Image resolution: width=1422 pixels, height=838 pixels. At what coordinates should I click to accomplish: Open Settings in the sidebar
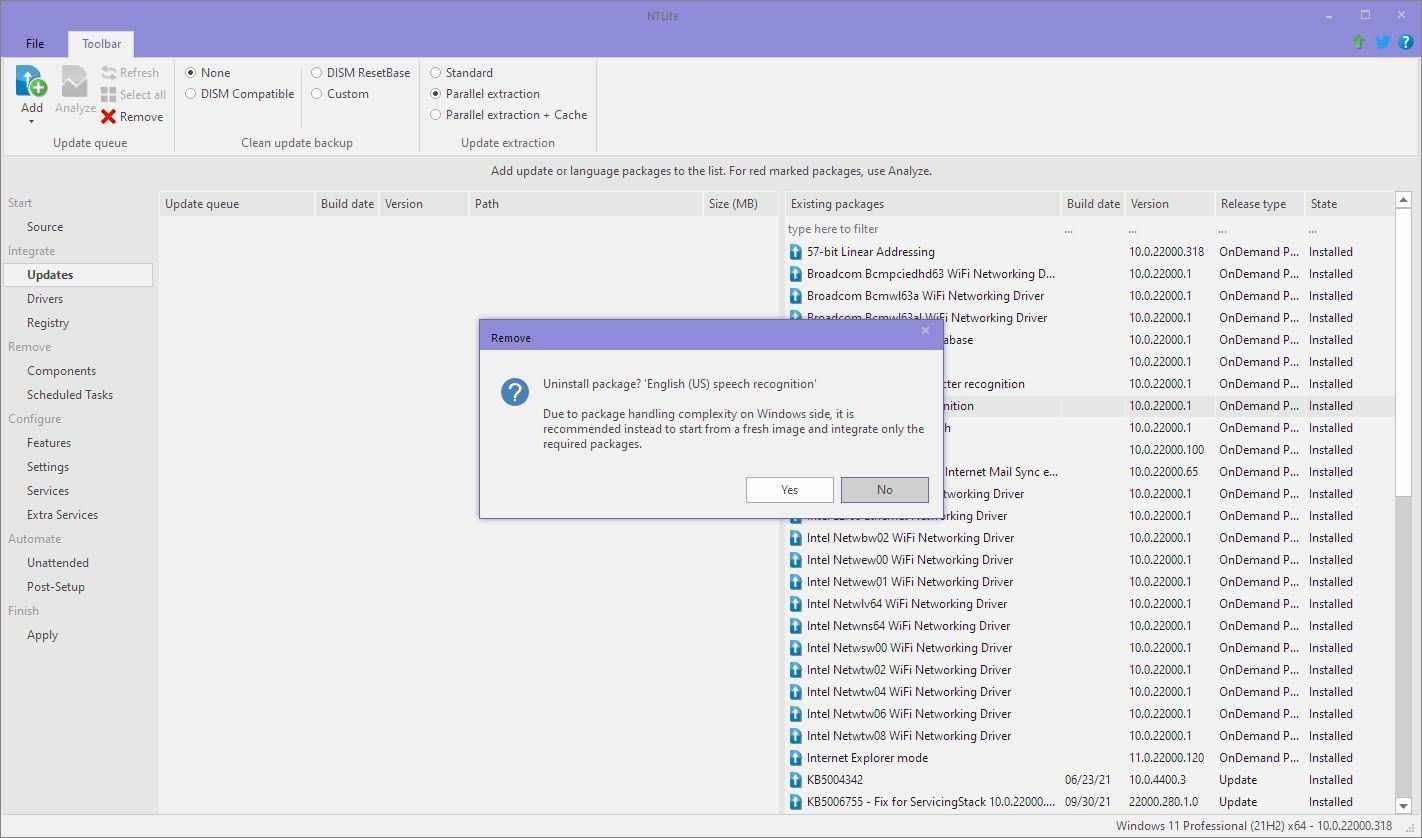pos(48,467)
